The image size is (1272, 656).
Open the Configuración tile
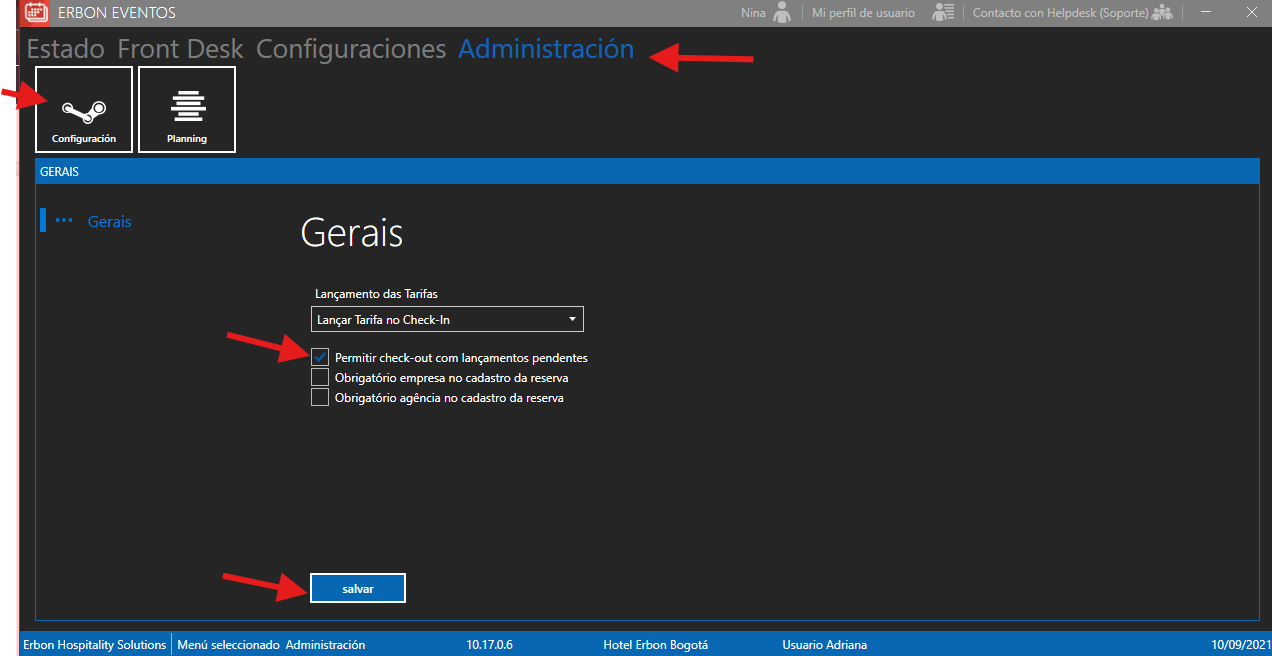pyautogui.click(x=84, y=109)
